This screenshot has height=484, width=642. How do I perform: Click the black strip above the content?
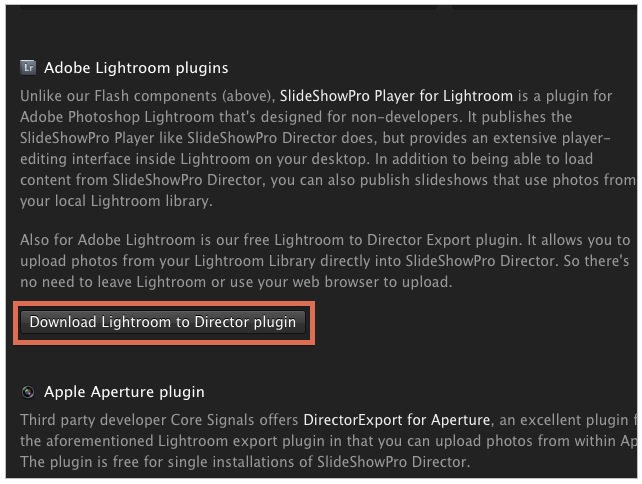(320, 3)
